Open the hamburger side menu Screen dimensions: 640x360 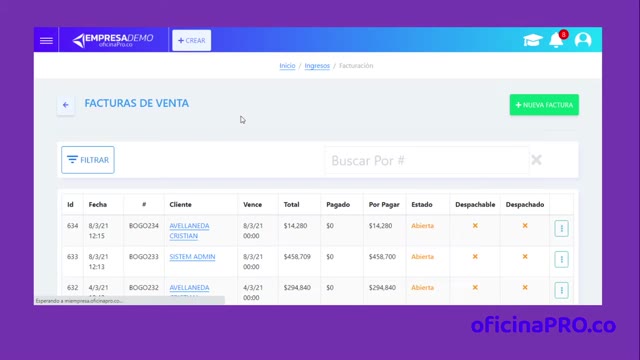pyautogui.click(x=46, y=40)
